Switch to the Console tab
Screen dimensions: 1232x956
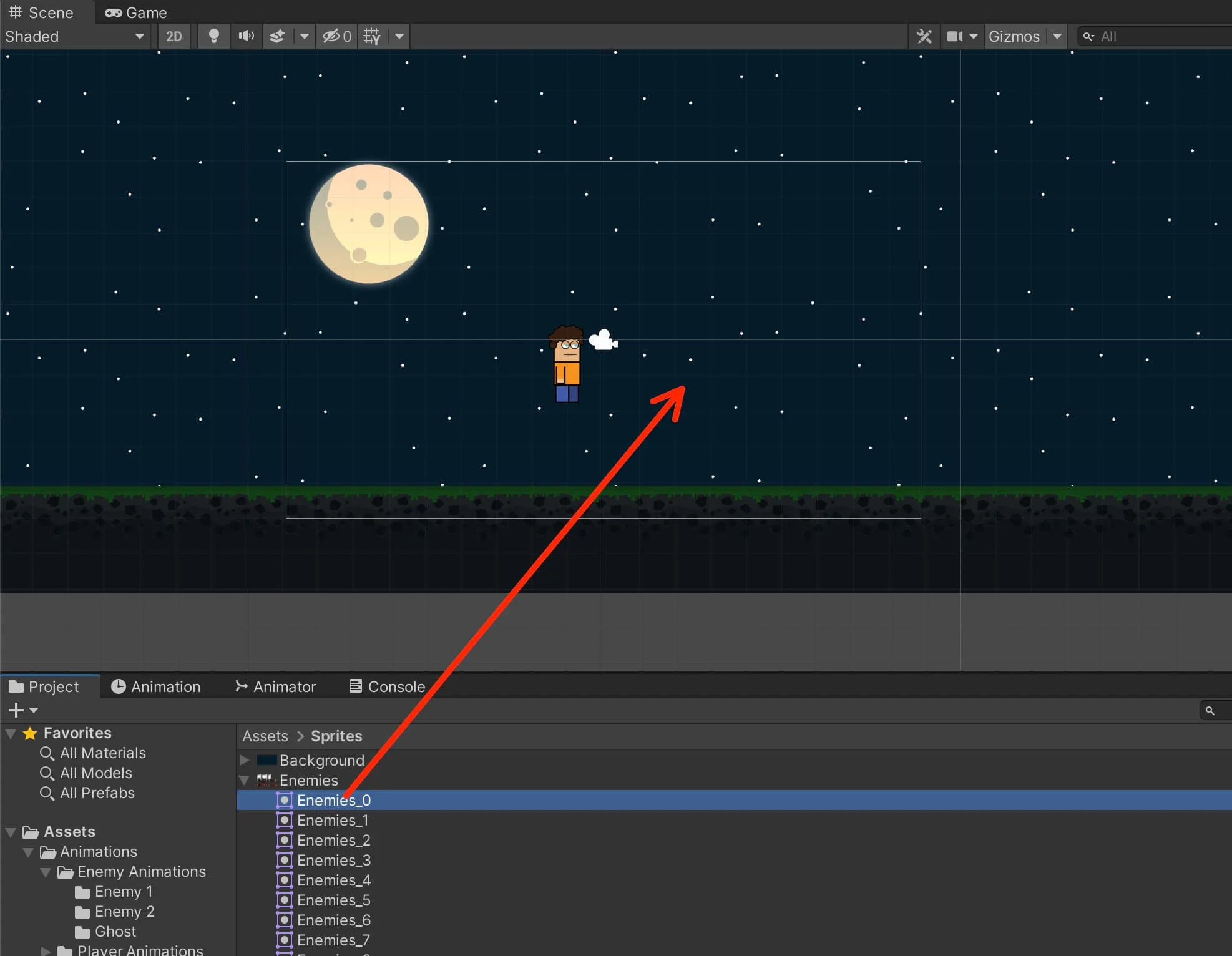[x=387, y=686]
